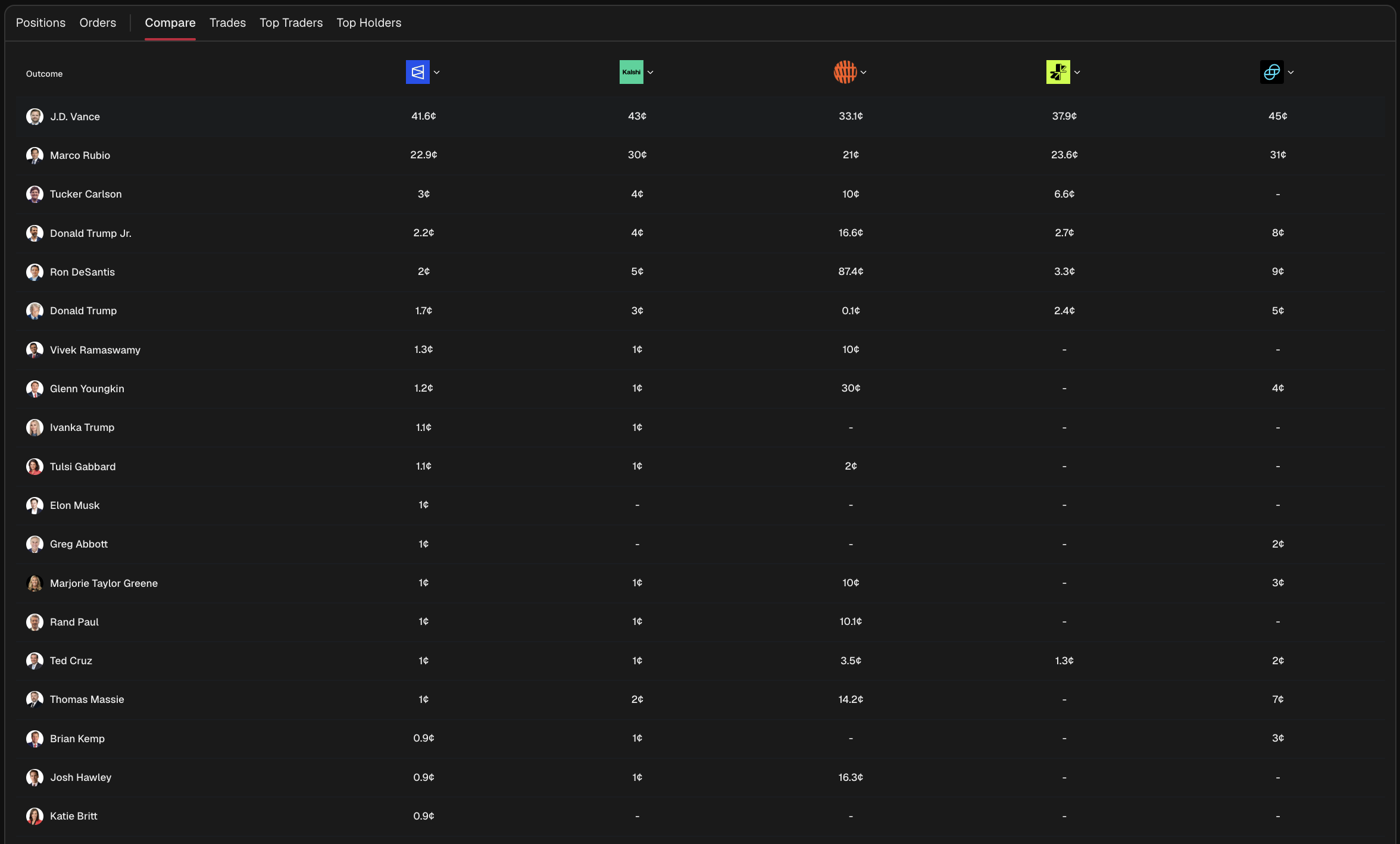Expand dropdown next to the cyan logo

(1291, 73)
